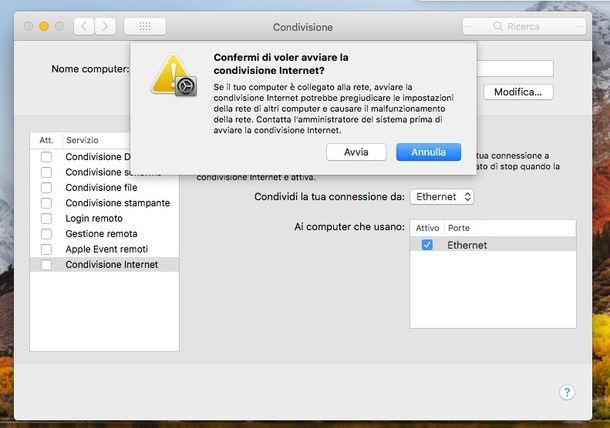Click the computer name input field
Viewport: 610px width, 428px height.
tap(515, 68)
